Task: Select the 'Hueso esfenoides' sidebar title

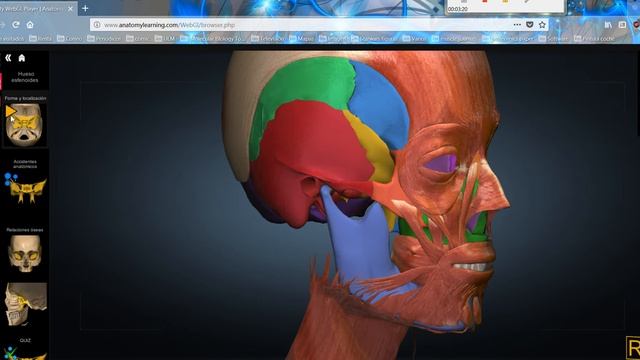Action: coord(25,77)
